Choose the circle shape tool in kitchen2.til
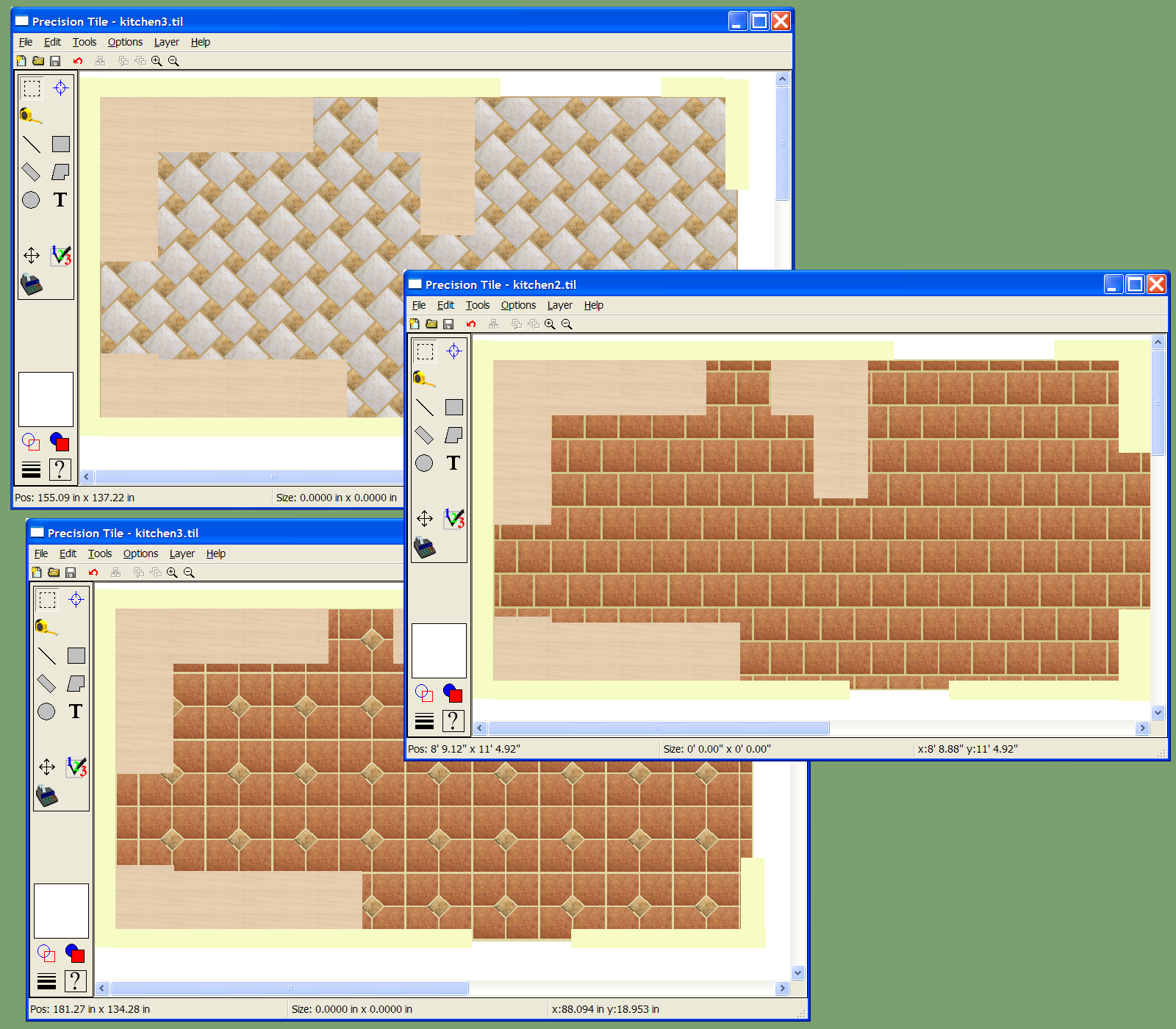 click(424, 463)
